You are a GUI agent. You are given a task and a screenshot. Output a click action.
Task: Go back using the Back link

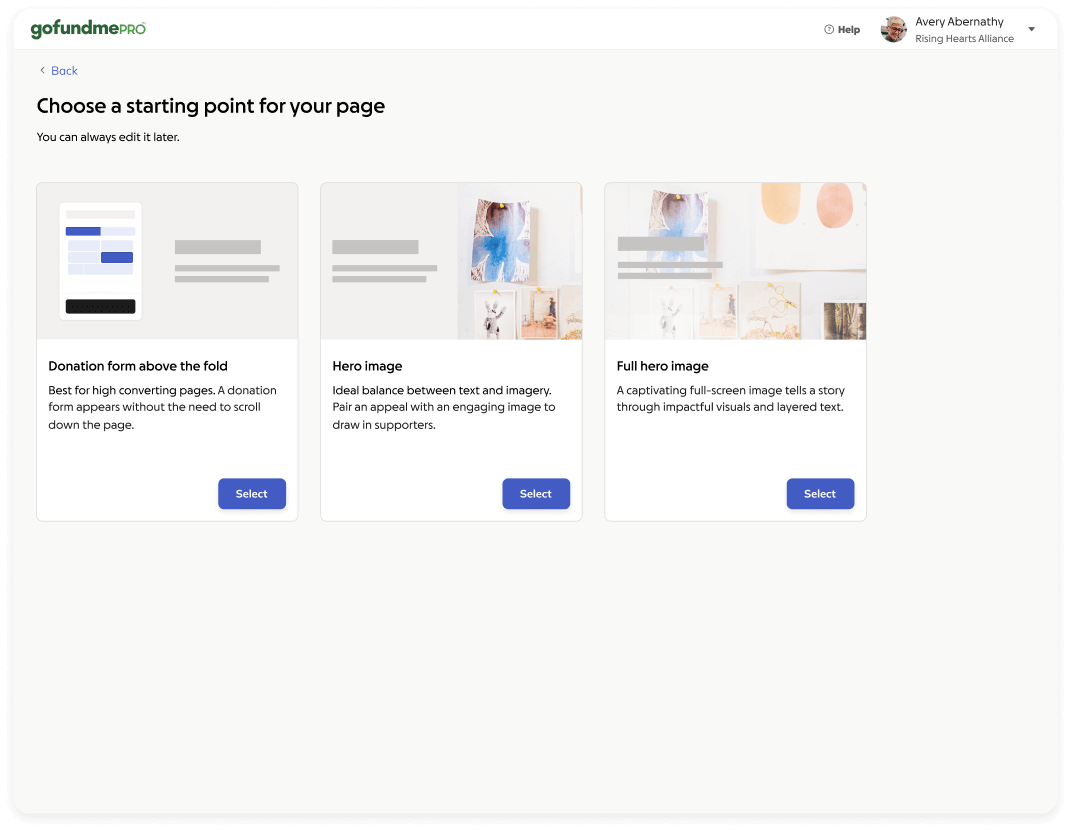tap(64, 71)
